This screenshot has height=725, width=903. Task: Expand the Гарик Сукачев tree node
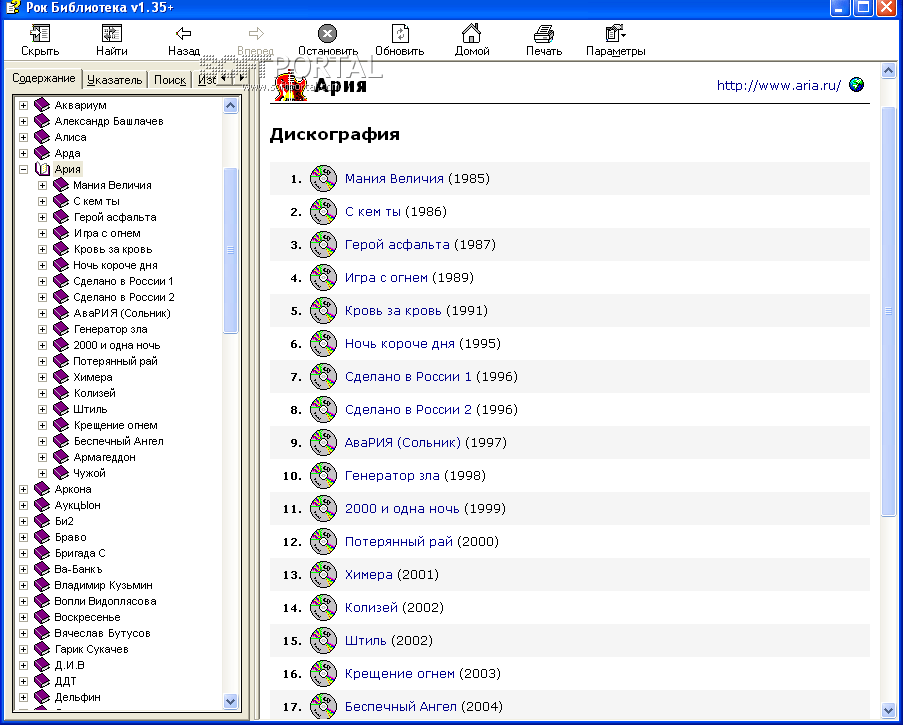tap(24, 649)
